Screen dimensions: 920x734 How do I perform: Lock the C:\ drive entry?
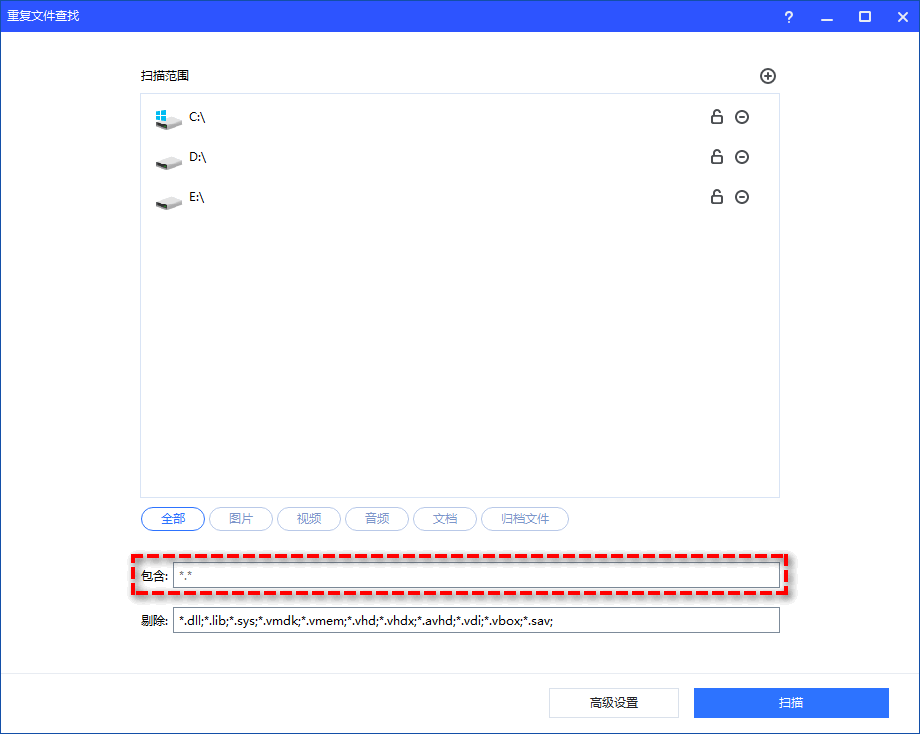(716, 117)
